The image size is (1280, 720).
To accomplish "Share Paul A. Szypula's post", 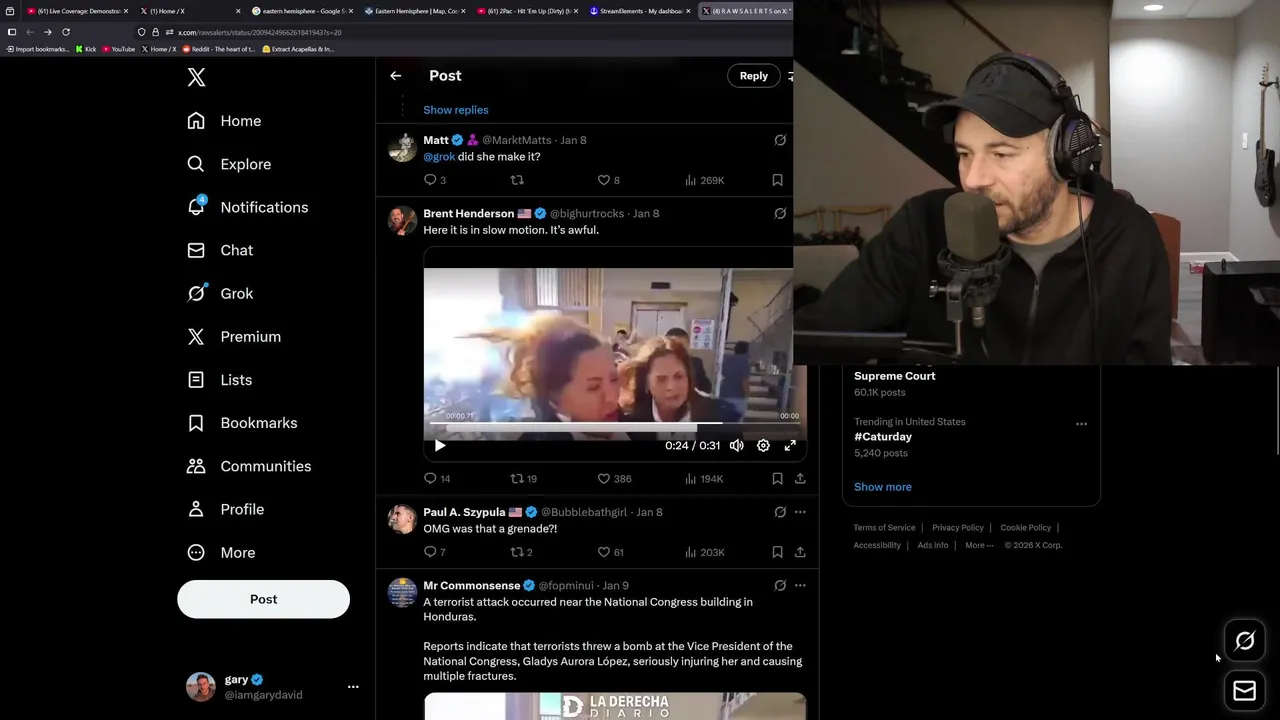I will 800,552.
